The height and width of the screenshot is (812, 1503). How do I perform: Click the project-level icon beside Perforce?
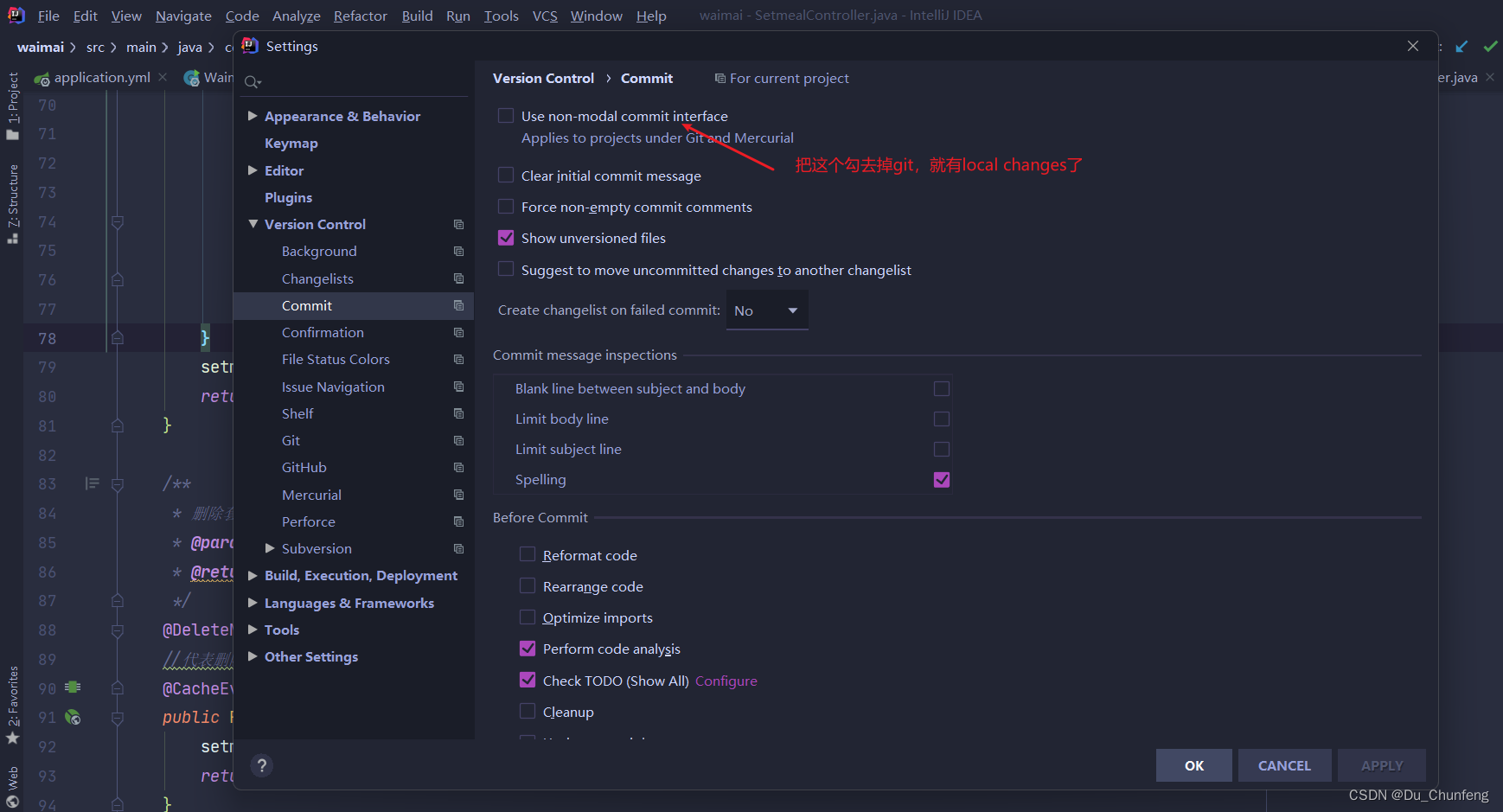458,521
